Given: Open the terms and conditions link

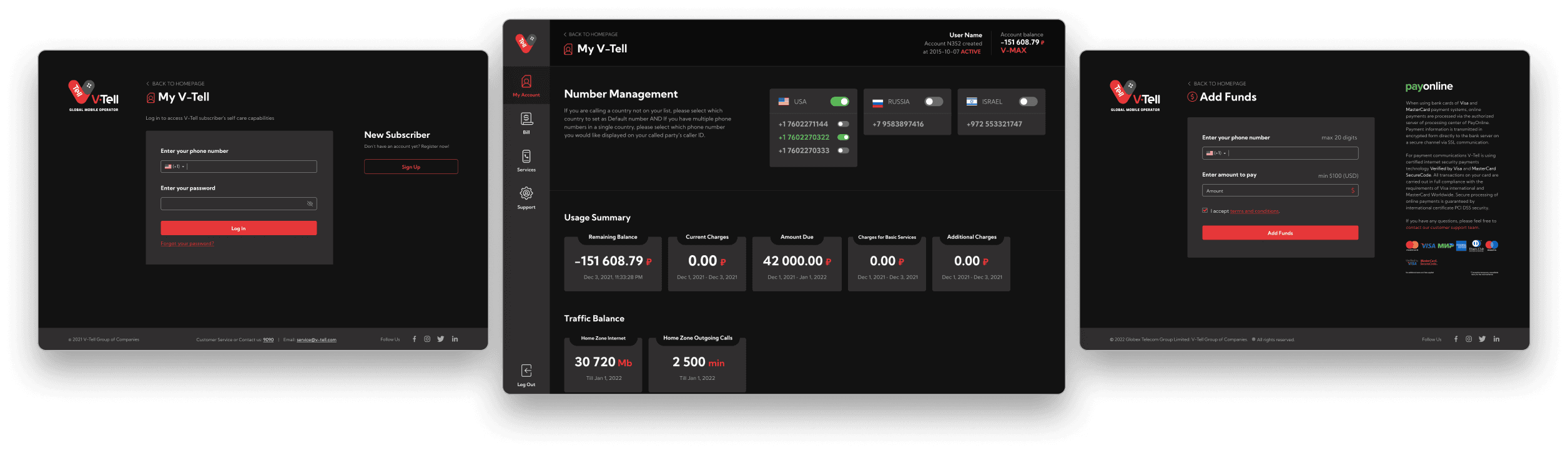Looking at the screenshot, I should (x=1255, y=211).
